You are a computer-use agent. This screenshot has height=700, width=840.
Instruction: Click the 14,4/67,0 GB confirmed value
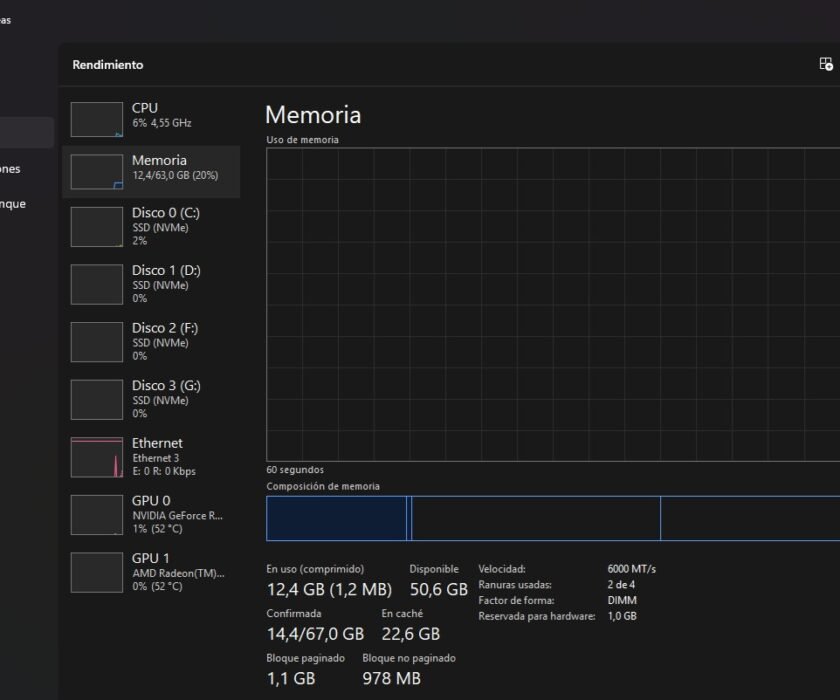coord(316,634)
